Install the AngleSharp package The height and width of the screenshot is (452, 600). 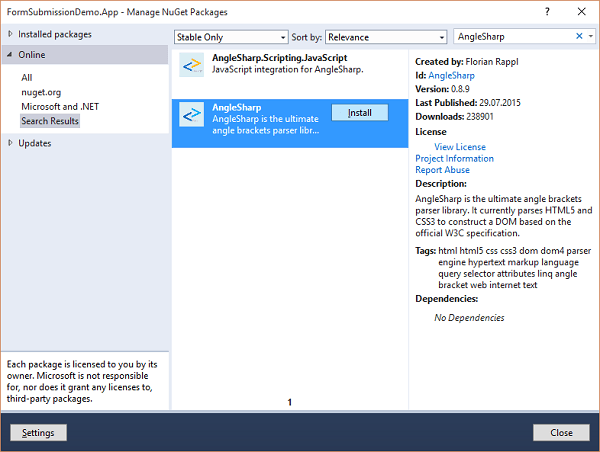tap(359, 113)
